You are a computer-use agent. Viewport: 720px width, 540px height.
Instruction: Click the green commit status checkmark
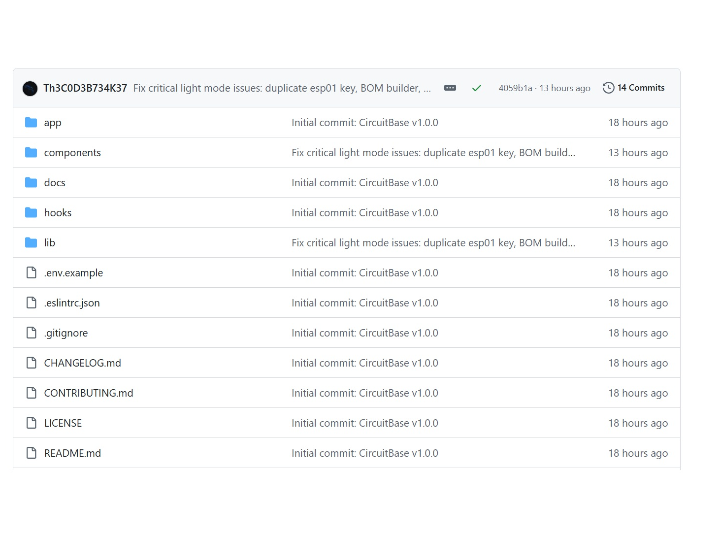[x=476, y=88]
